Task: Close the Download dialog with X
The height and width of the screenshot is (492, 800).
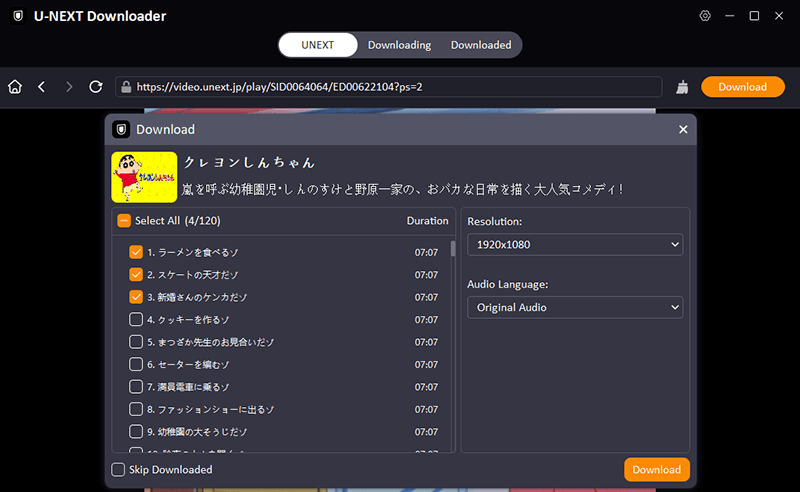Action: point(683,129)
